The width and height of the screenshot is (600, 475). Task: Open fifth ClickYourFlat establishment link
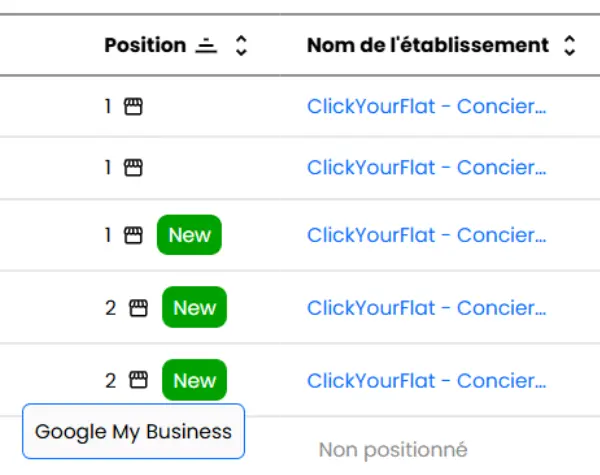(x=427, y=380)
